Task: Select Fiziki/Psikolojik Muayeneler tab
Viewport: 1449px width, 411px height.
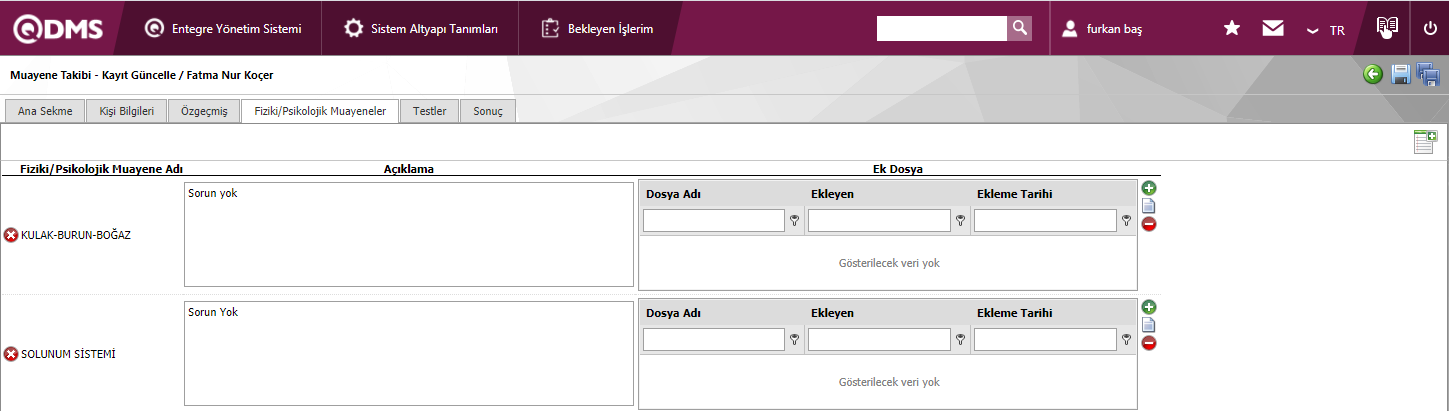Action: pos(320,111)
